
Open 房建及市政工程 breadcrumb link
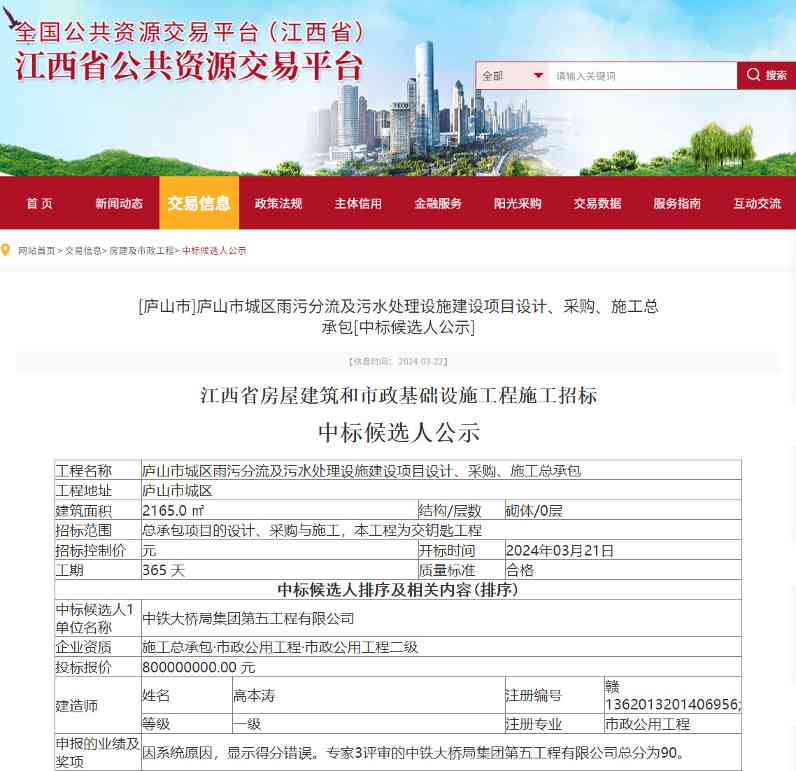click(x=141, y=251)
